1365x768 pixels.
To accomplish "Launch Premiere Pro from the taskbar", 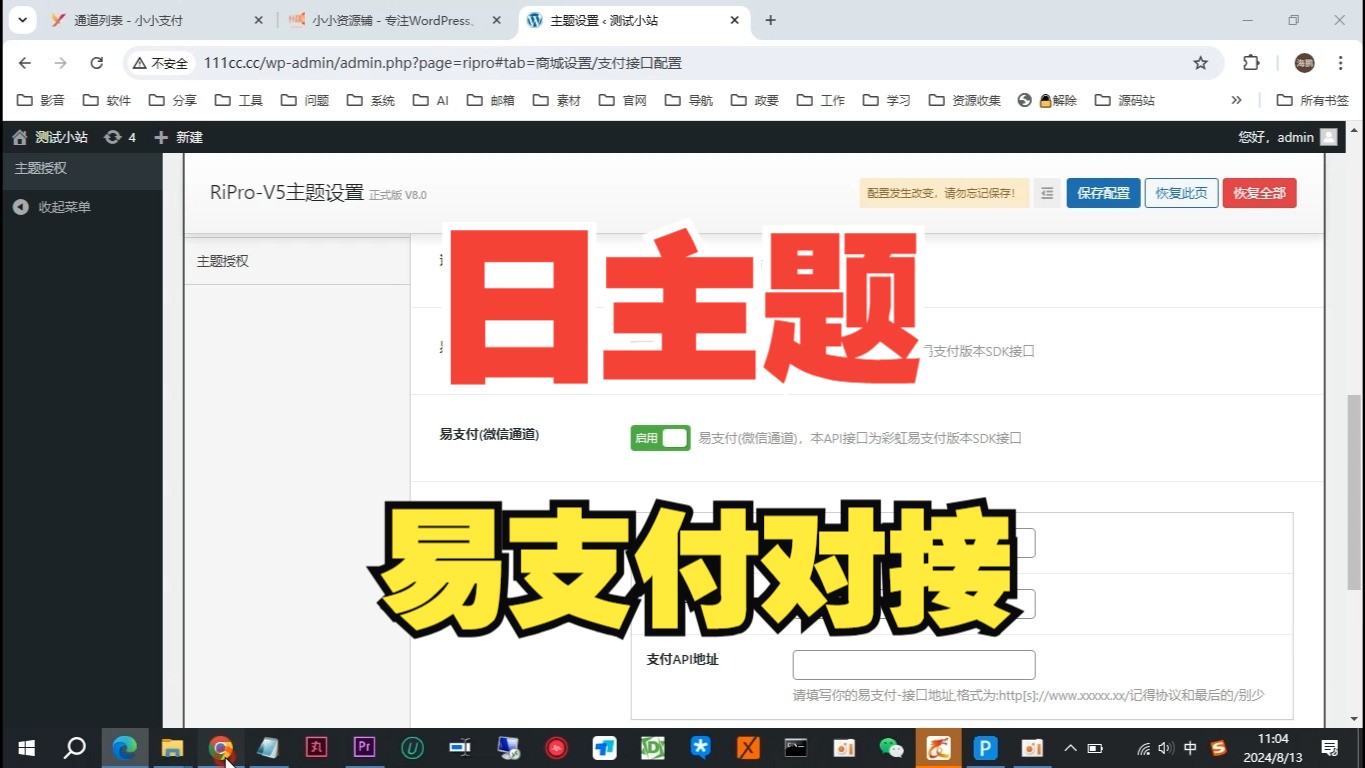I will (x=363, y=747).
